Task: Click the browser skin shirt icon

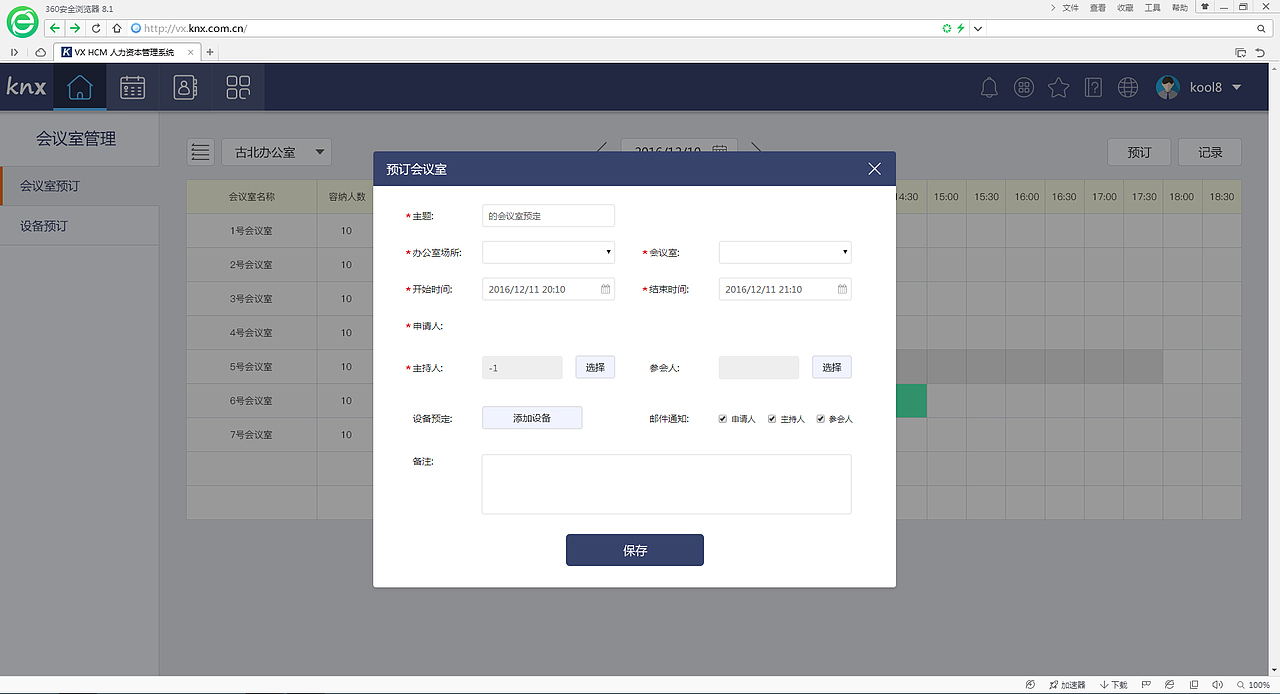Action: (1207, 7)
